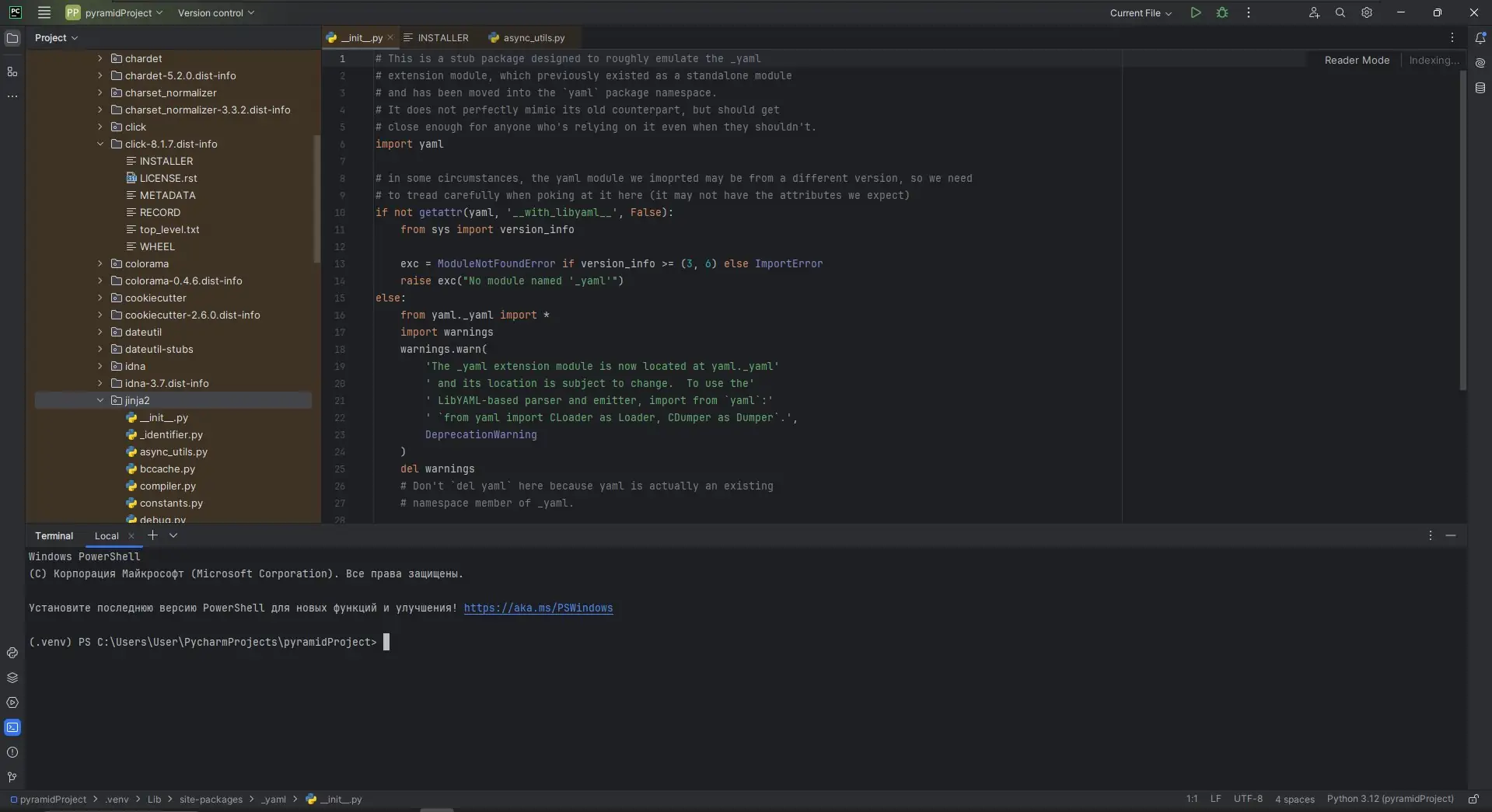
Task: Hide the terminal panel
Action: (1451, 535)
